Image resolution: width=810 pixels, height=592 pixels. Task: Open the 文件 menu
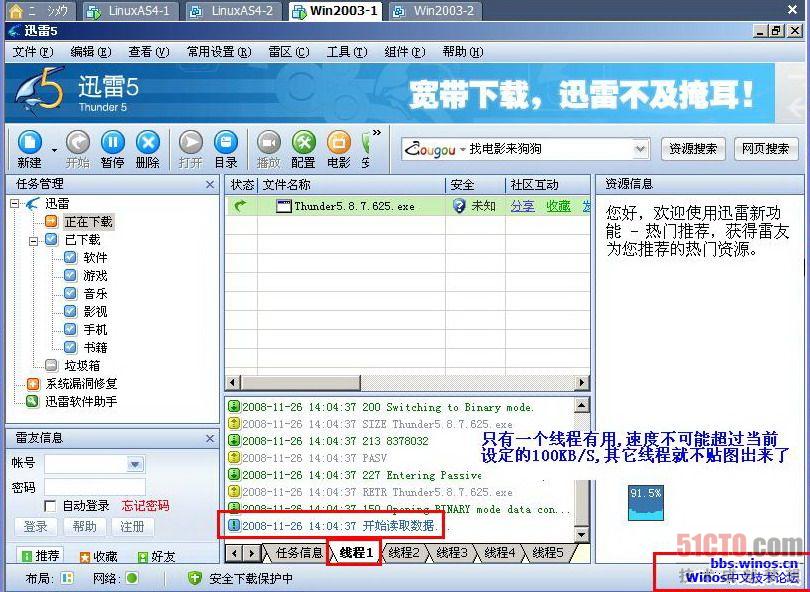pos(33,52)
